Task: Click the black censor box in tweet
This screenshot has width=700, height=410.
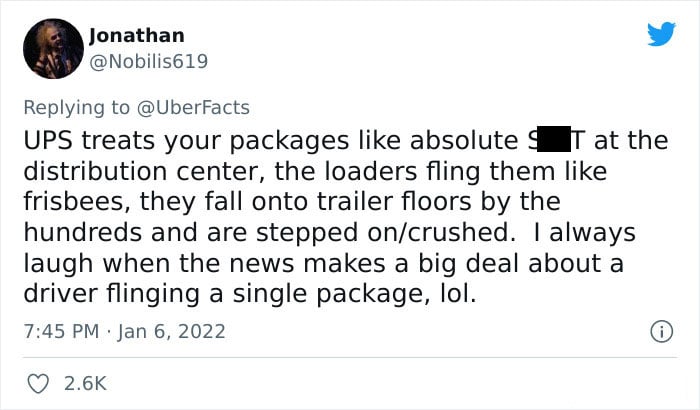Action: 554,139
